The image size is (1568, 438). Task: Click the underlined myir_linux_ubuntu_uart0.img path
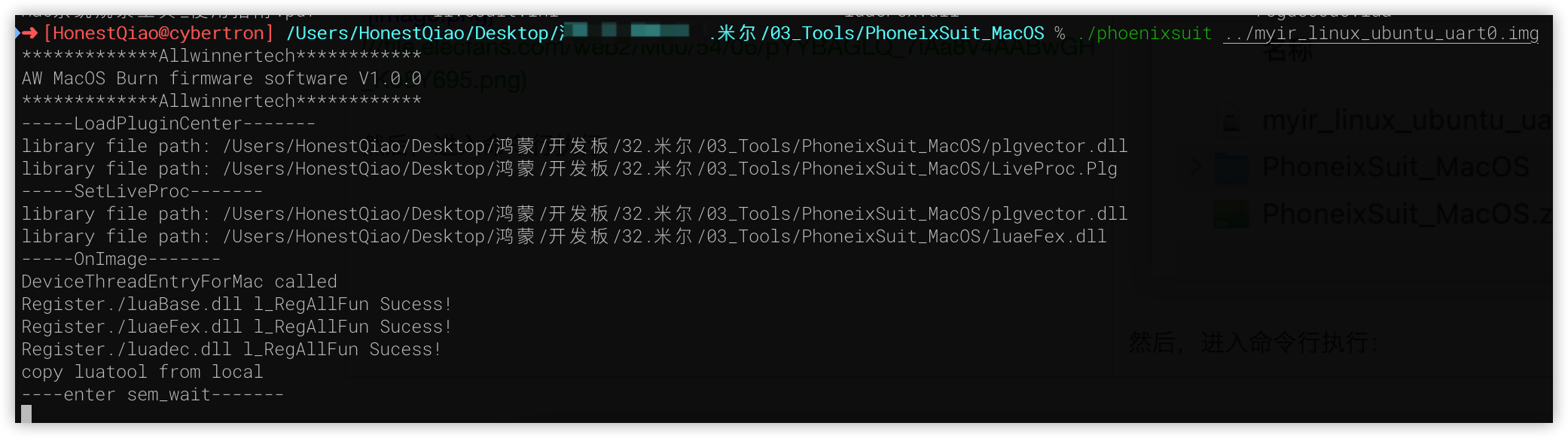[x=1380, y=33]
